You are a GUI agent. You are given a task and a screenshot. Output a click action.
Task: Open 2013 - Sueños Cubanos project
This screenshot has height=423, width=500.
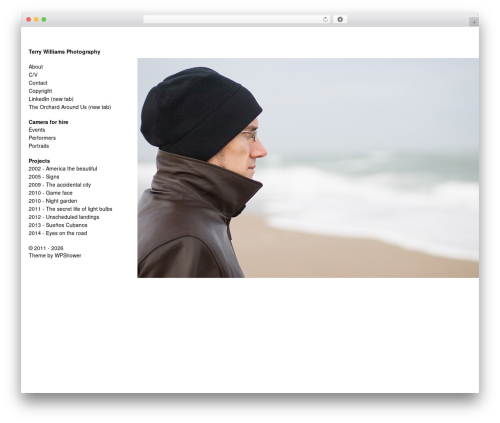[58, 225]
